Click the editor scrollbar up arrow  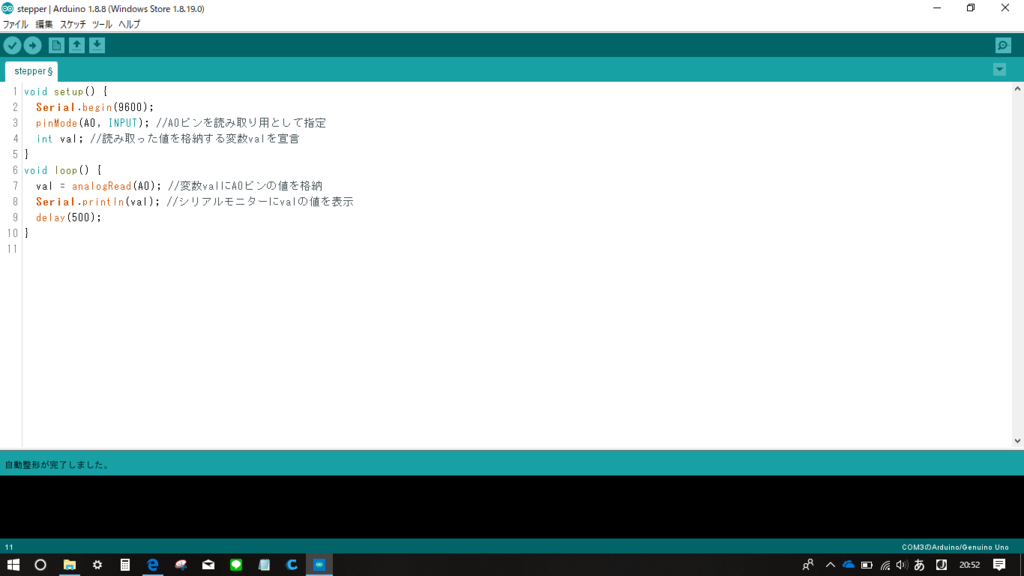1017,89
